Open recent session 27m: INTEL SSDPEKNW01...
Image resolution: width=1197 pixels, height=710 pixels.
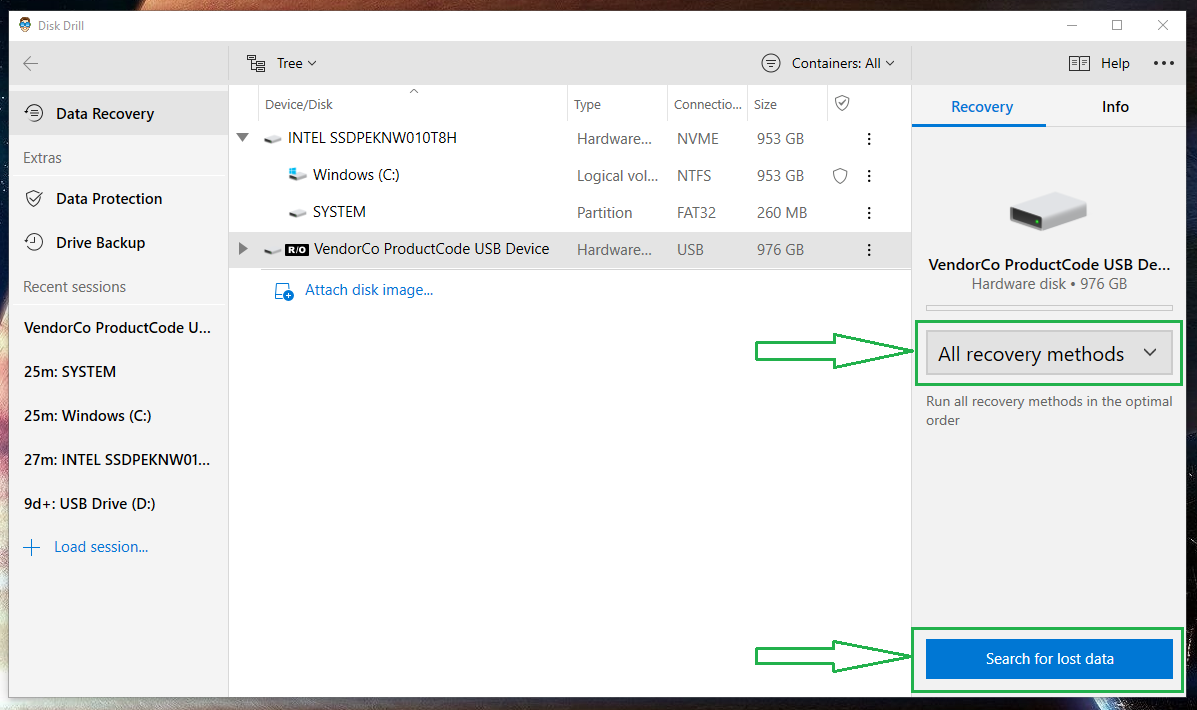[118, 460]
